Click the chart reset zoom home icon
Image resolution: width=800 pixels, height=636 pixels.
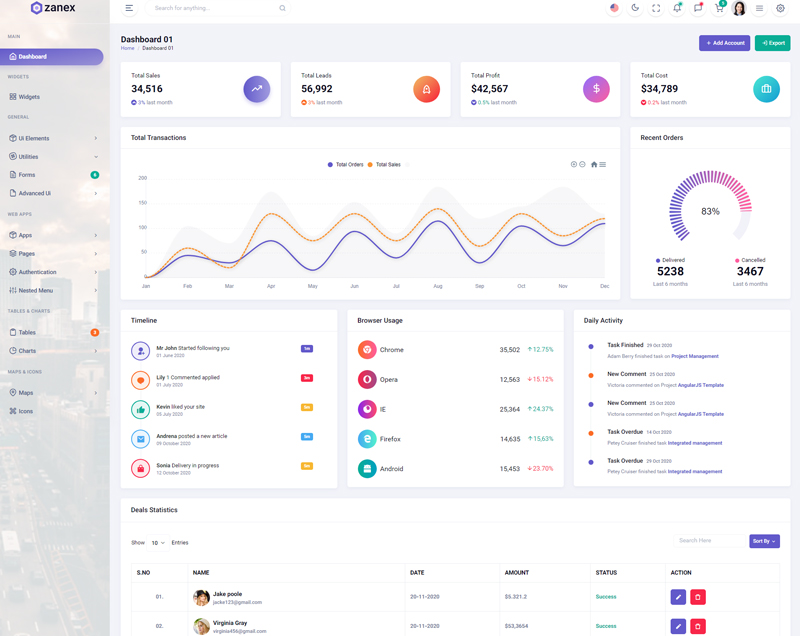click(x=594, y=164)
